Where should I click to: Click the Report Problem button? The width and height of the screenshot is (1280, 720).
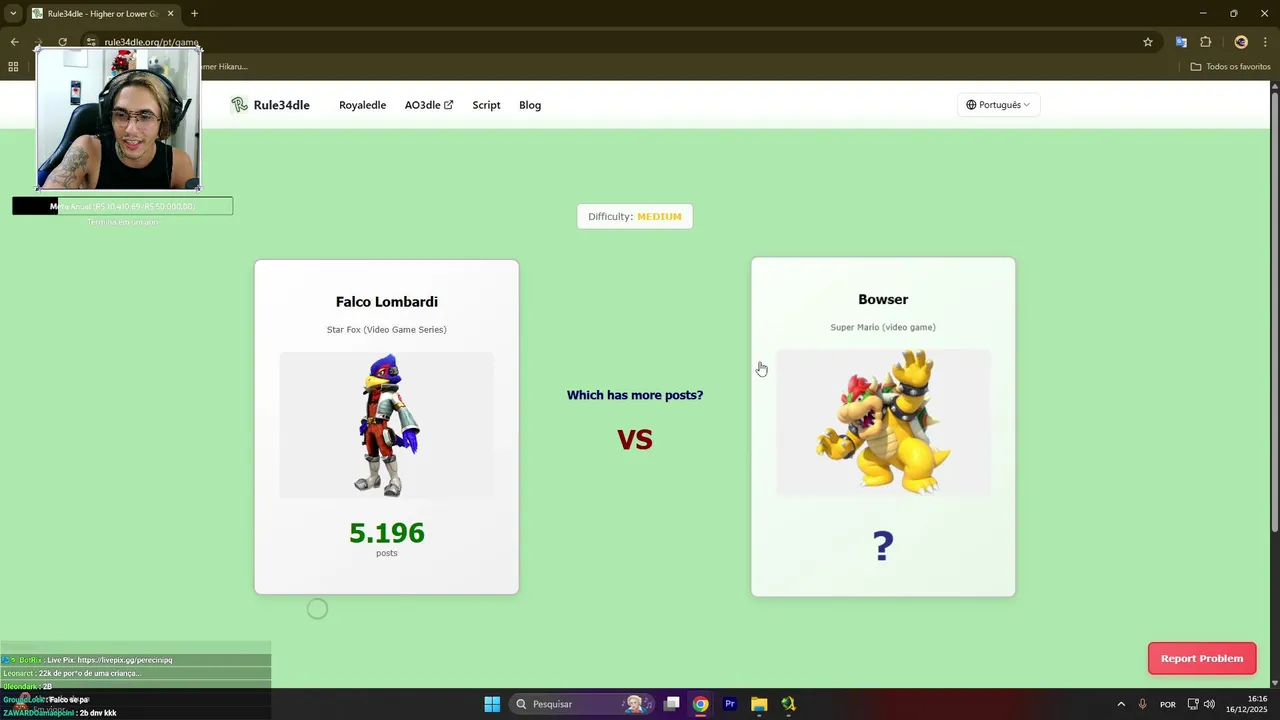click(x=1202, y=658)
